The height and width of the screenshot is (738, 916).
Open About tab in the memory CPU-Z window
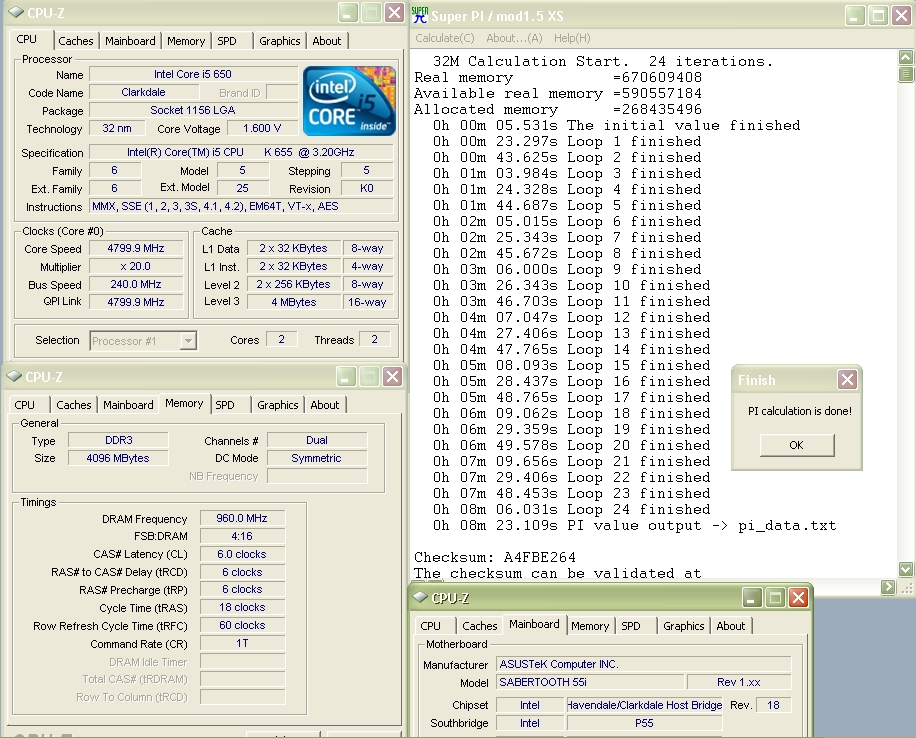coord(325,405)
